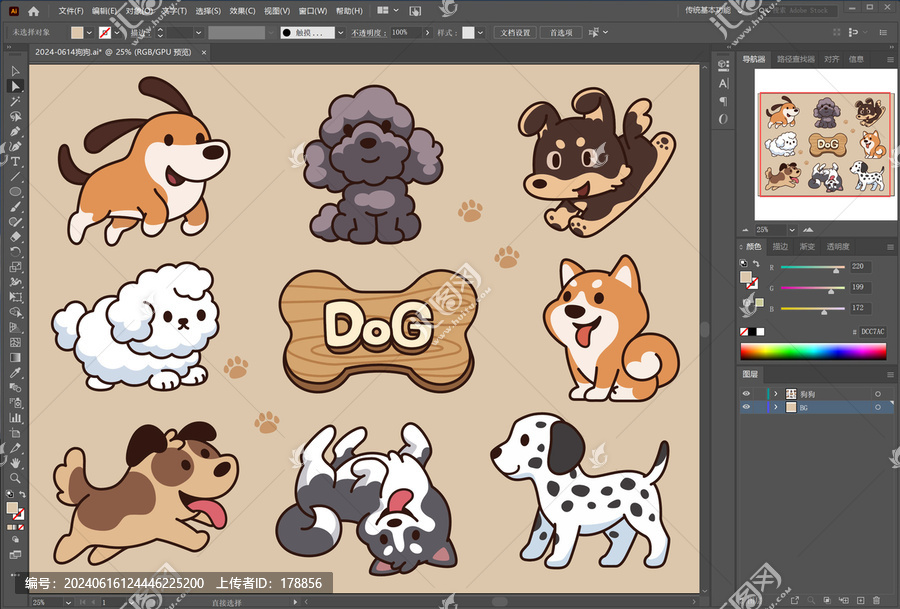900x609 pixels.
Task: Click the 首选项 button
Action: [x=561, y=33]
